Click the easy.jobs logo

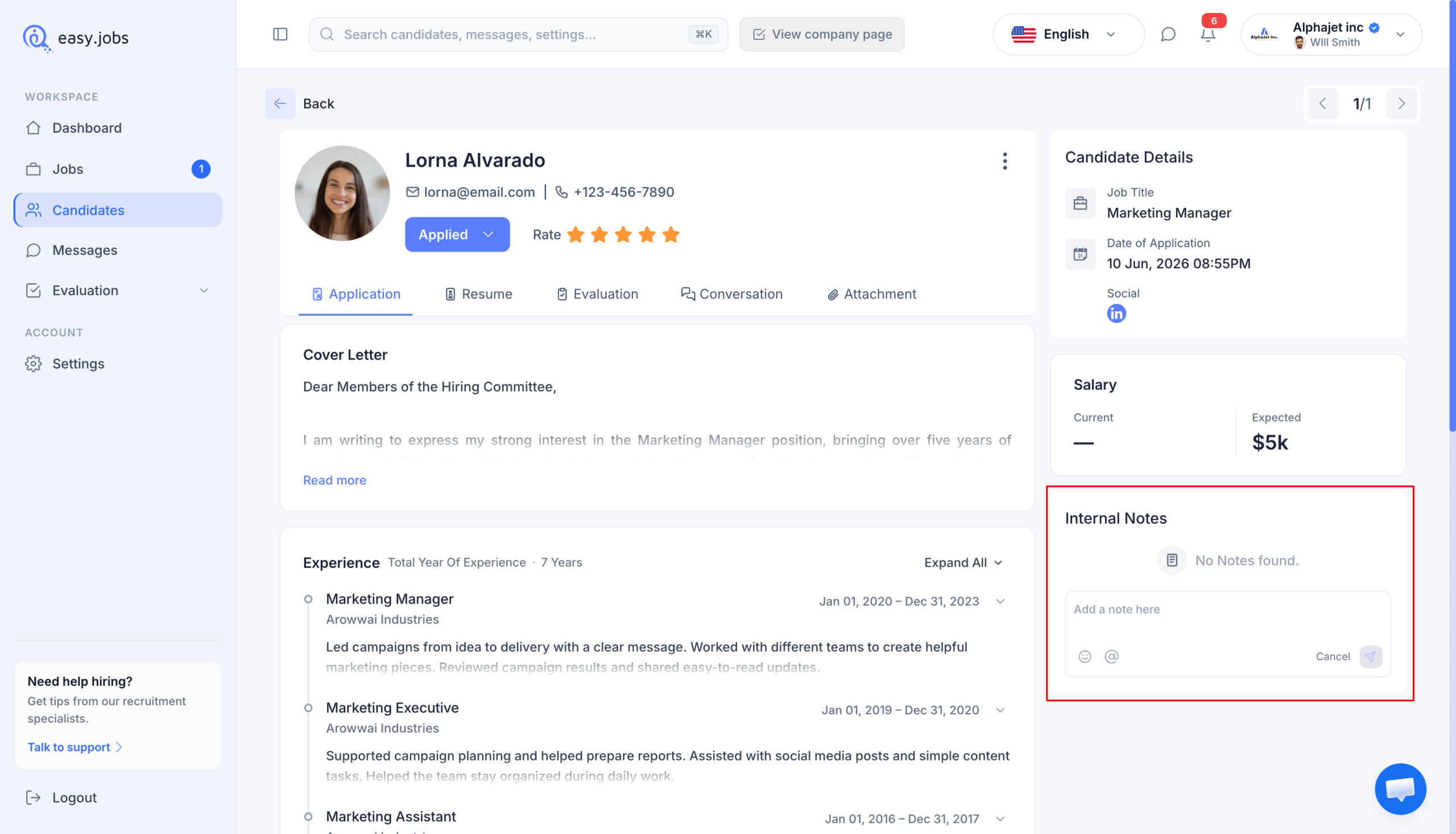[76, 38]
